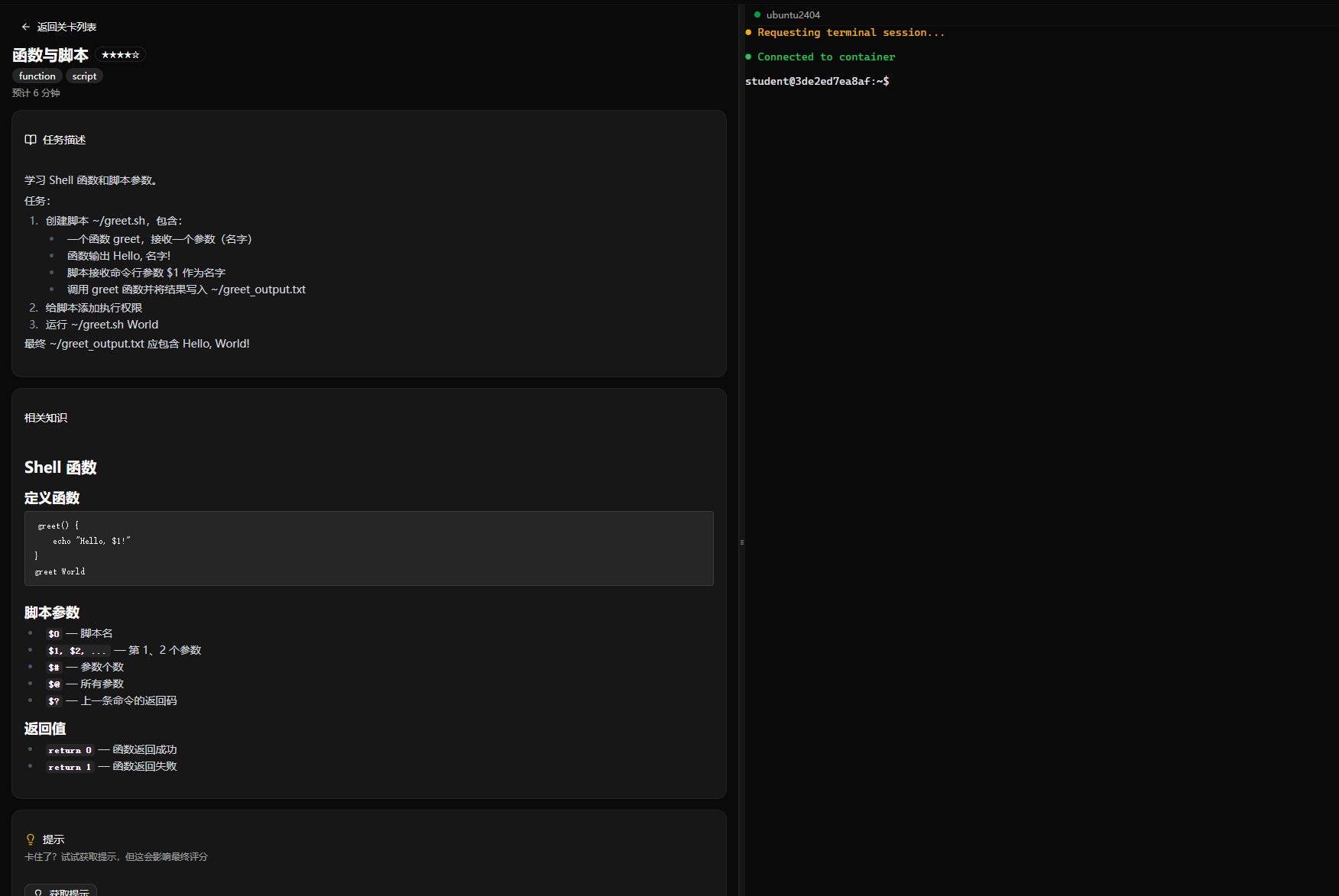1339x896 pixels.
Task: Click the 获取提示 button
Action: pyautogui.click(x=60, y=891)
